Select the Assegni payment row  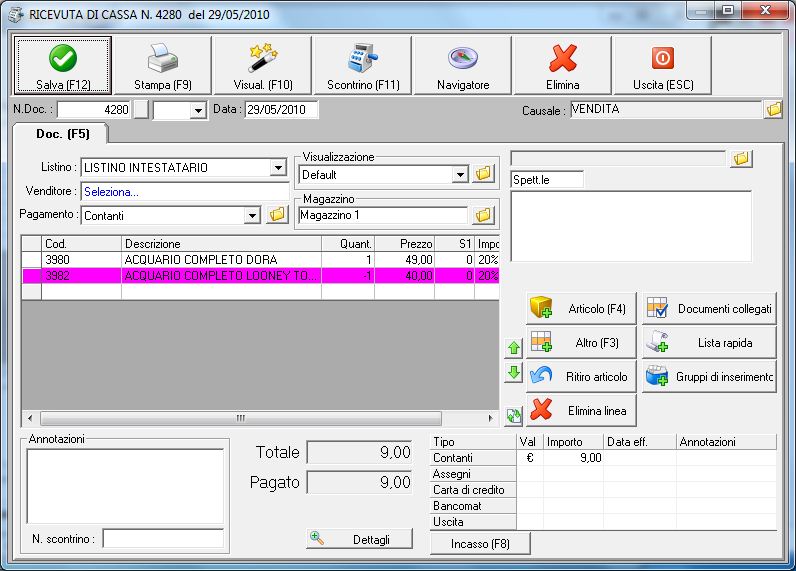[x=603, y=474]
